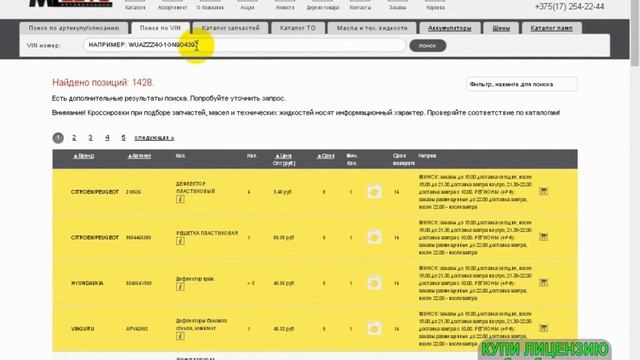Sort results by Цена column
Image resolution: width=640 pixels, height=360 pixels.
tap(284, 156)
